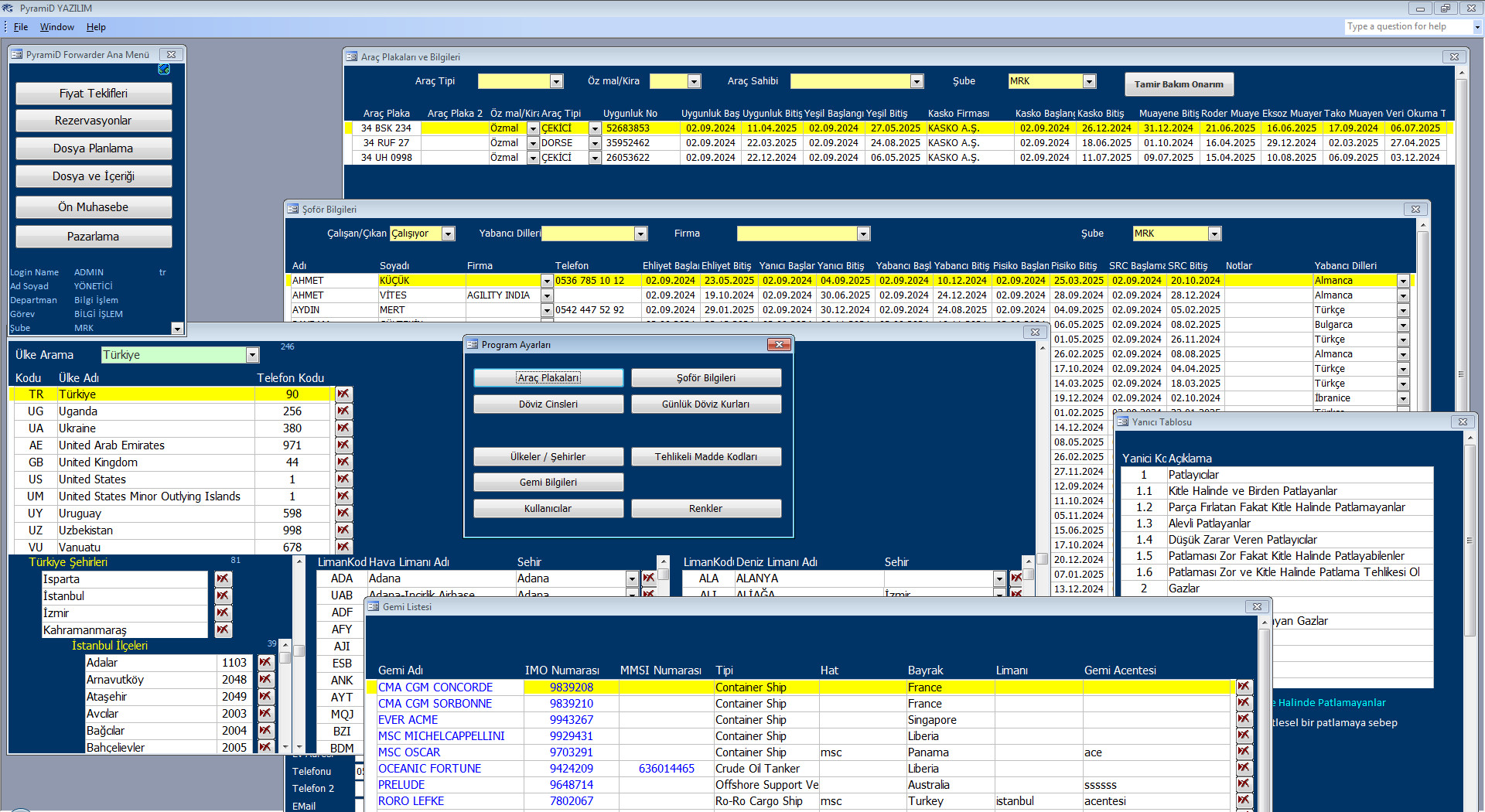This screenshot has height=812, width=1485.
Task: Click Araç Plakaları in Program Ayarları
Action: point(548,378)
